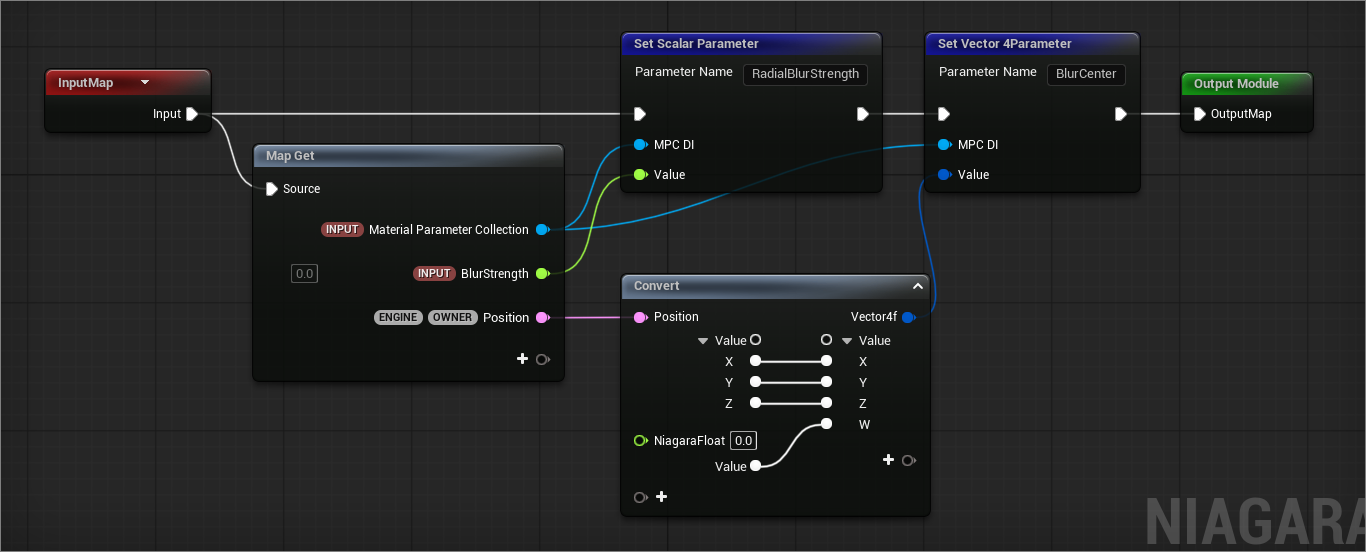Click the InputMap node's Input output pin
Viewport: 1366px width, 552px height.
[x=192, y=114]
